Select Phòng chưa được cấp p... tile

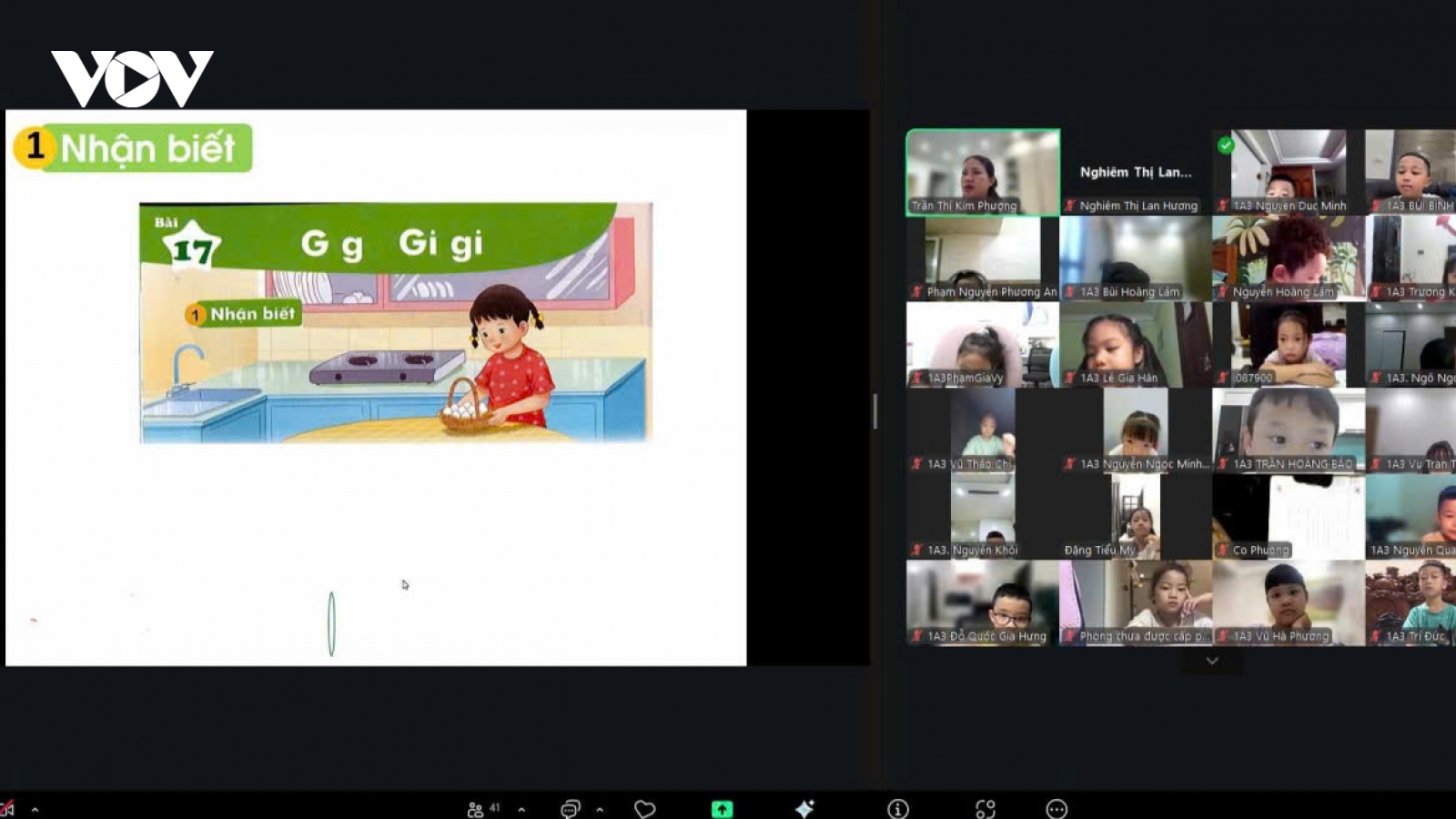click(x=1136, y=603)
